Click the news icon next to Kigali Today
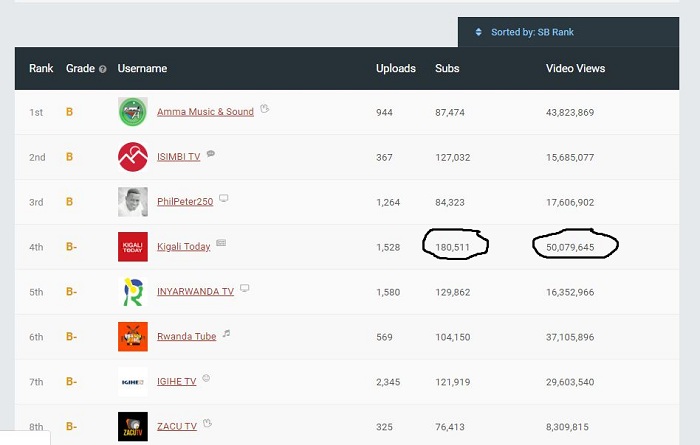The height and width of the screenshot is (445, 700). (x=221, y=243)
